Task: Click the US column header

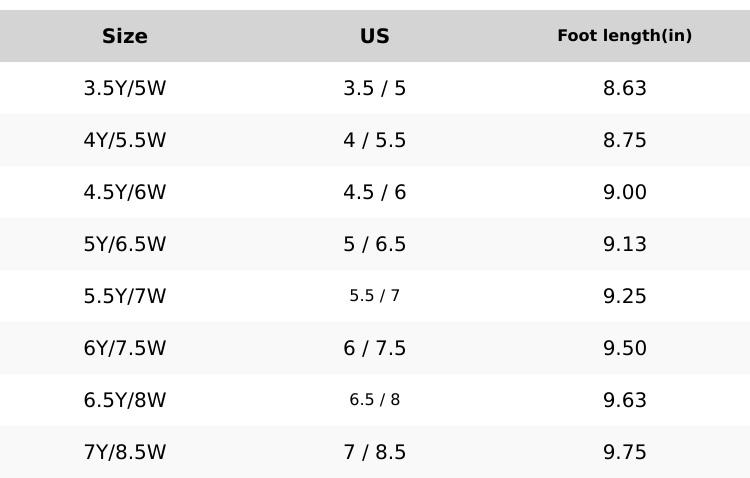Action: (x=375, y=36)
